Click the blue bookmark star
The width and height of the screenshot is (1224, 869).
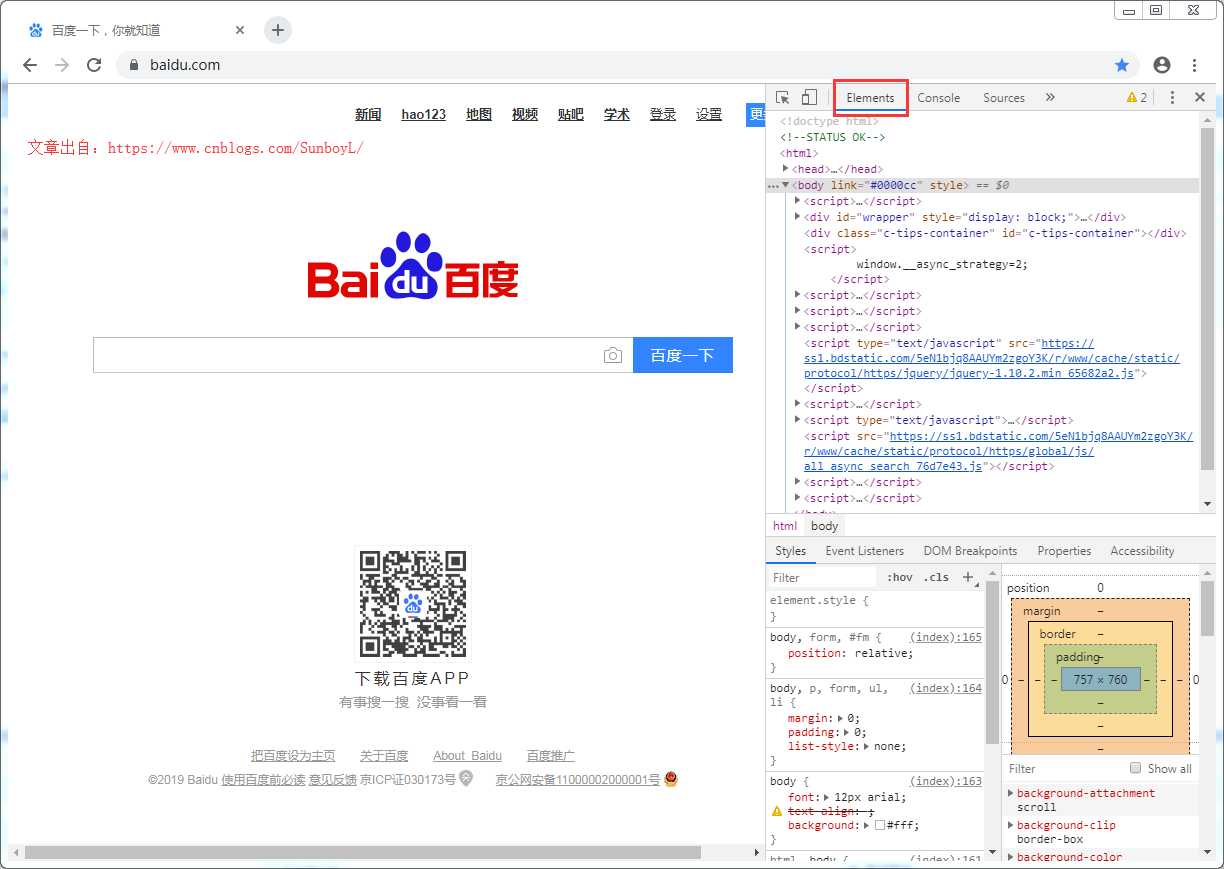(x=1122, y=65)
